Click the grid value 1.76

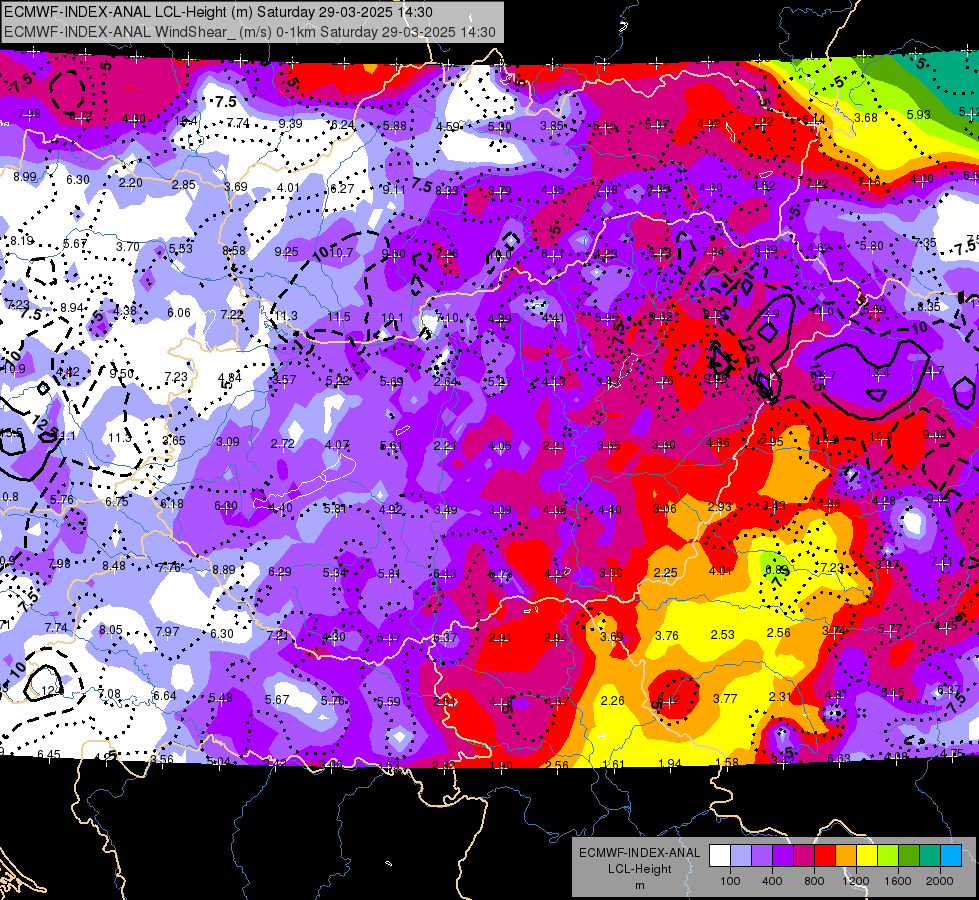pyautogui.click(x=662, y=381)
